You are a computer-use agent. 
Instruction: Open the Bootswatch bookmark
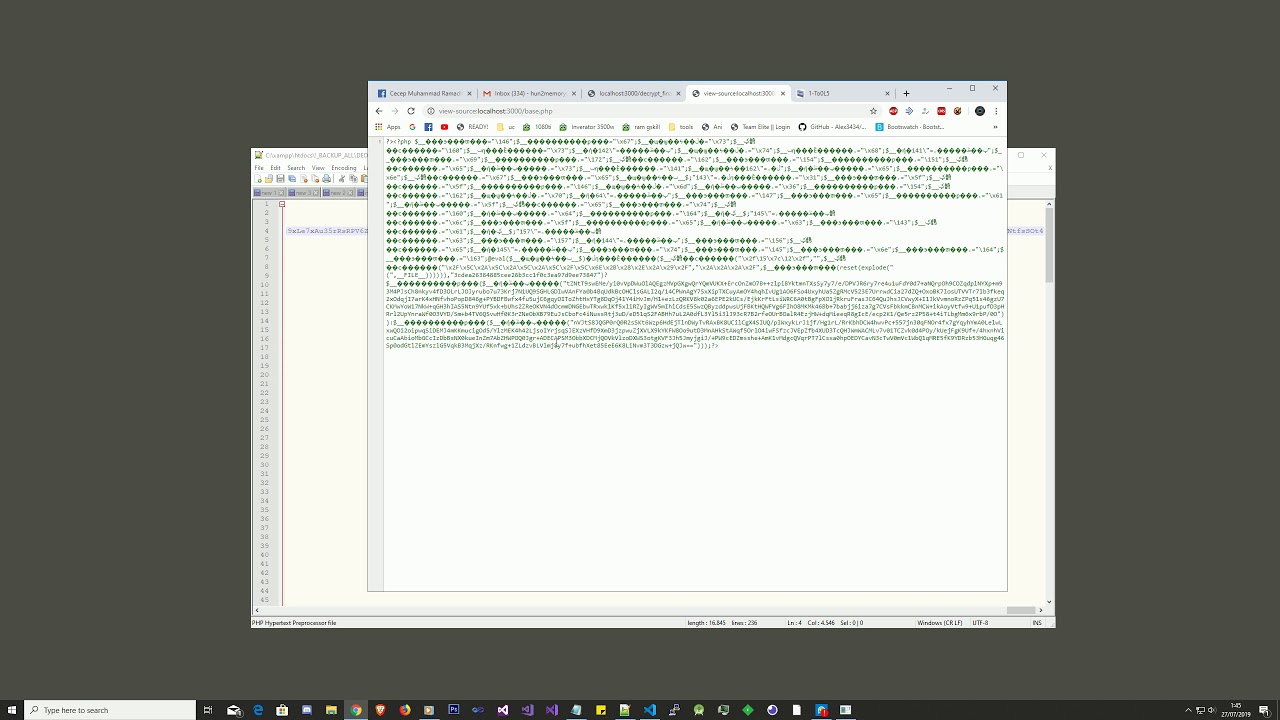(910, 127)
